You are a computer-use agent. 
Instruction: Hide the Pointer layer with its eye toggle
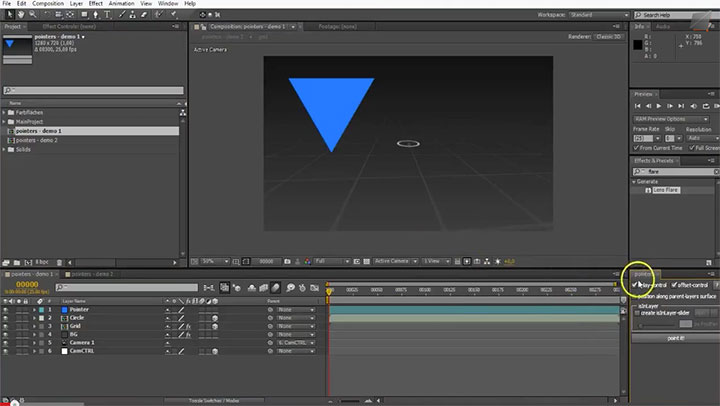(6, 310)
